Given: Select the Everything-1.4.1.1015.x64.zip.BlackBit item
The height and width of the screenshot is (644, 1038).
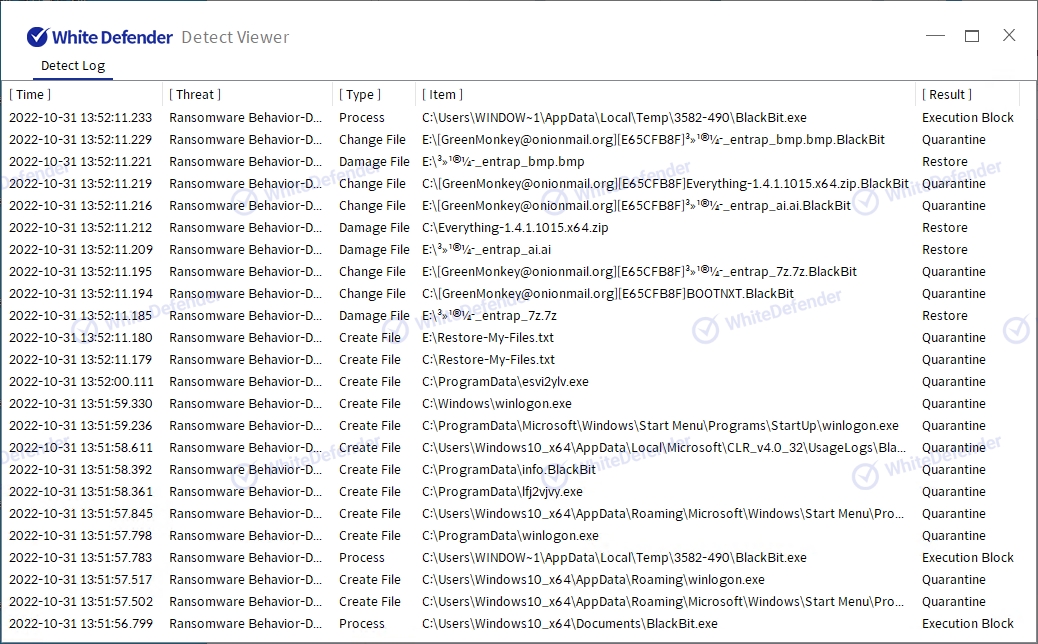Looking at the screenshot, I should [x=665, y=183].
